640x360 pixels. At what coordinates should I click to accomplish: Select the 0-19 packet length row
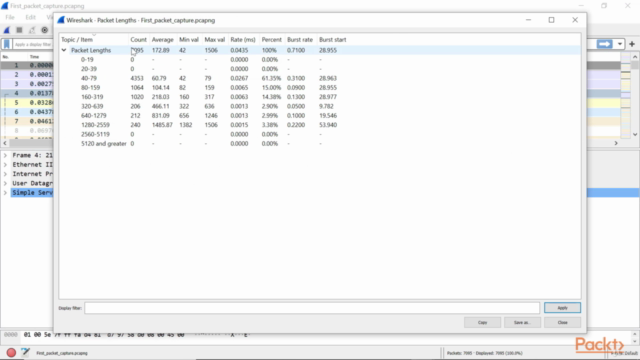pos(320,60)
